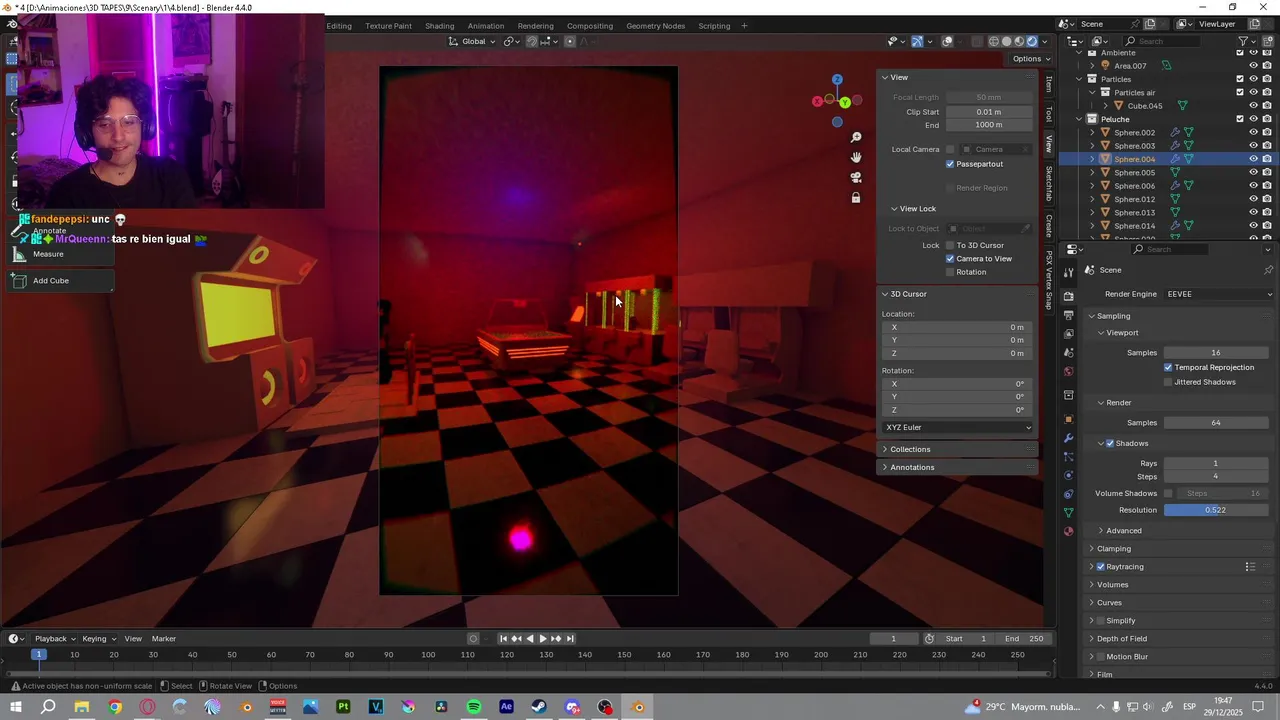Toggle viewport gizmos icon in header
This screenshot has width=1280, height=720.
click(x=917, y=41)
